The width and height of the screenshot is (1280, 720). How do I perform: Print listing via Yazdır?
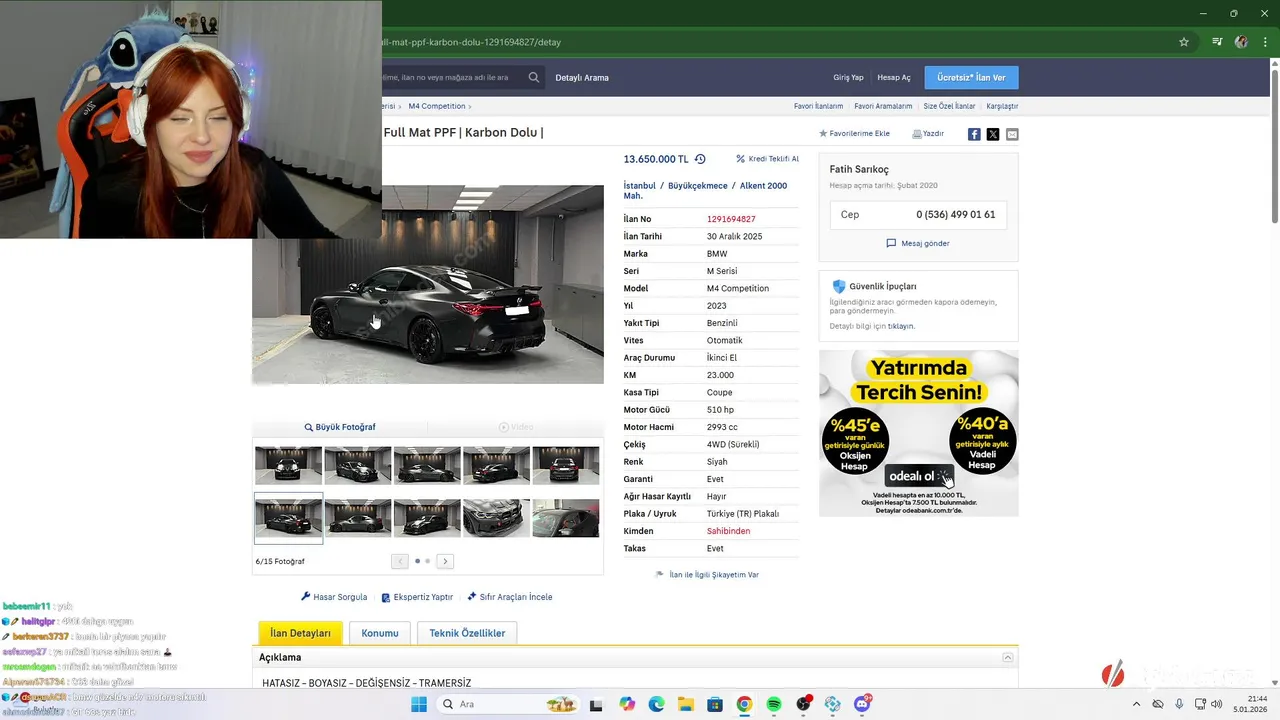pos(928,133)
